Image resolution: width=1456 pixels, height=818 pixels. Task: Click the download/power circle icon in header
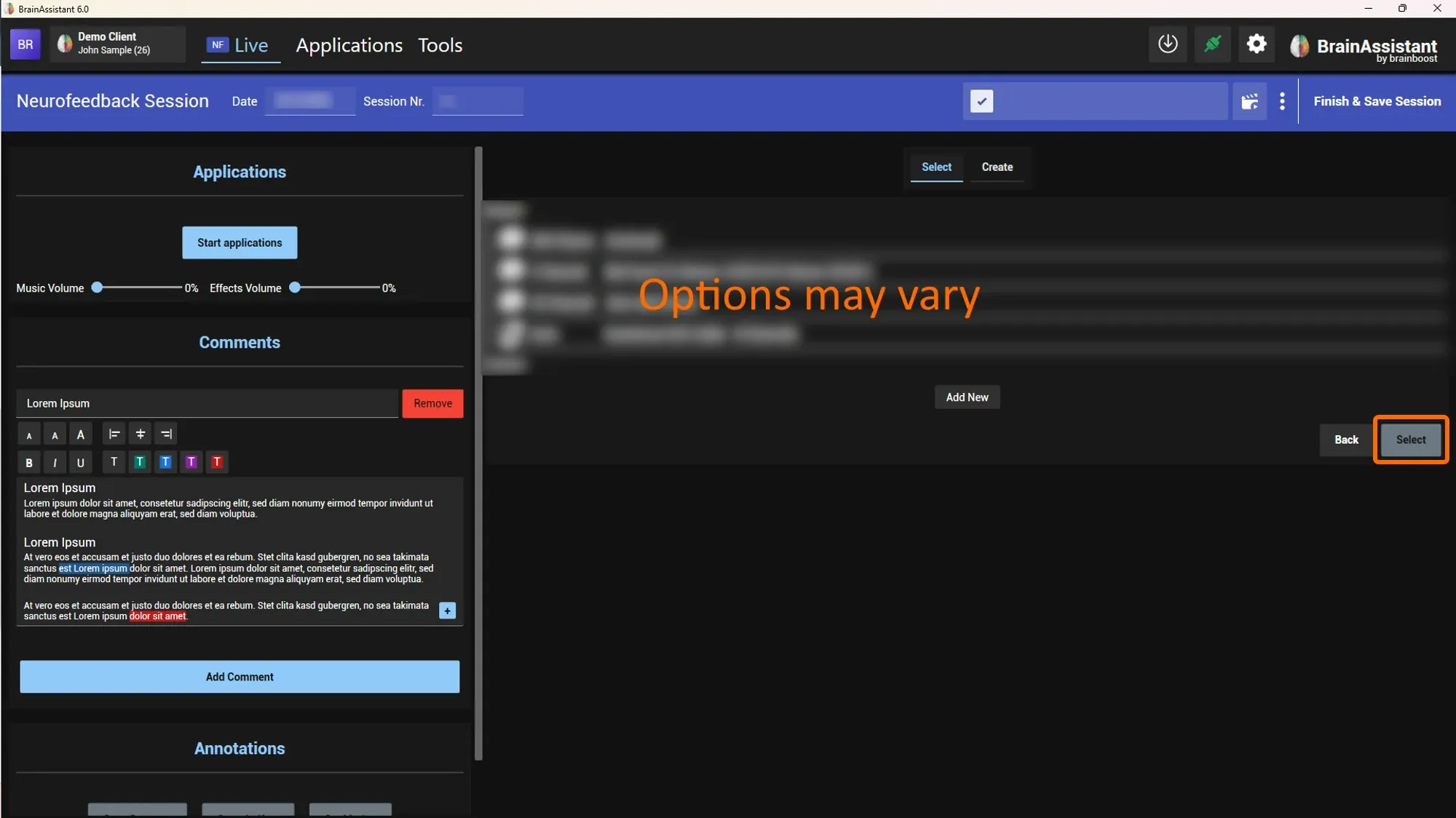(1168, 44)
